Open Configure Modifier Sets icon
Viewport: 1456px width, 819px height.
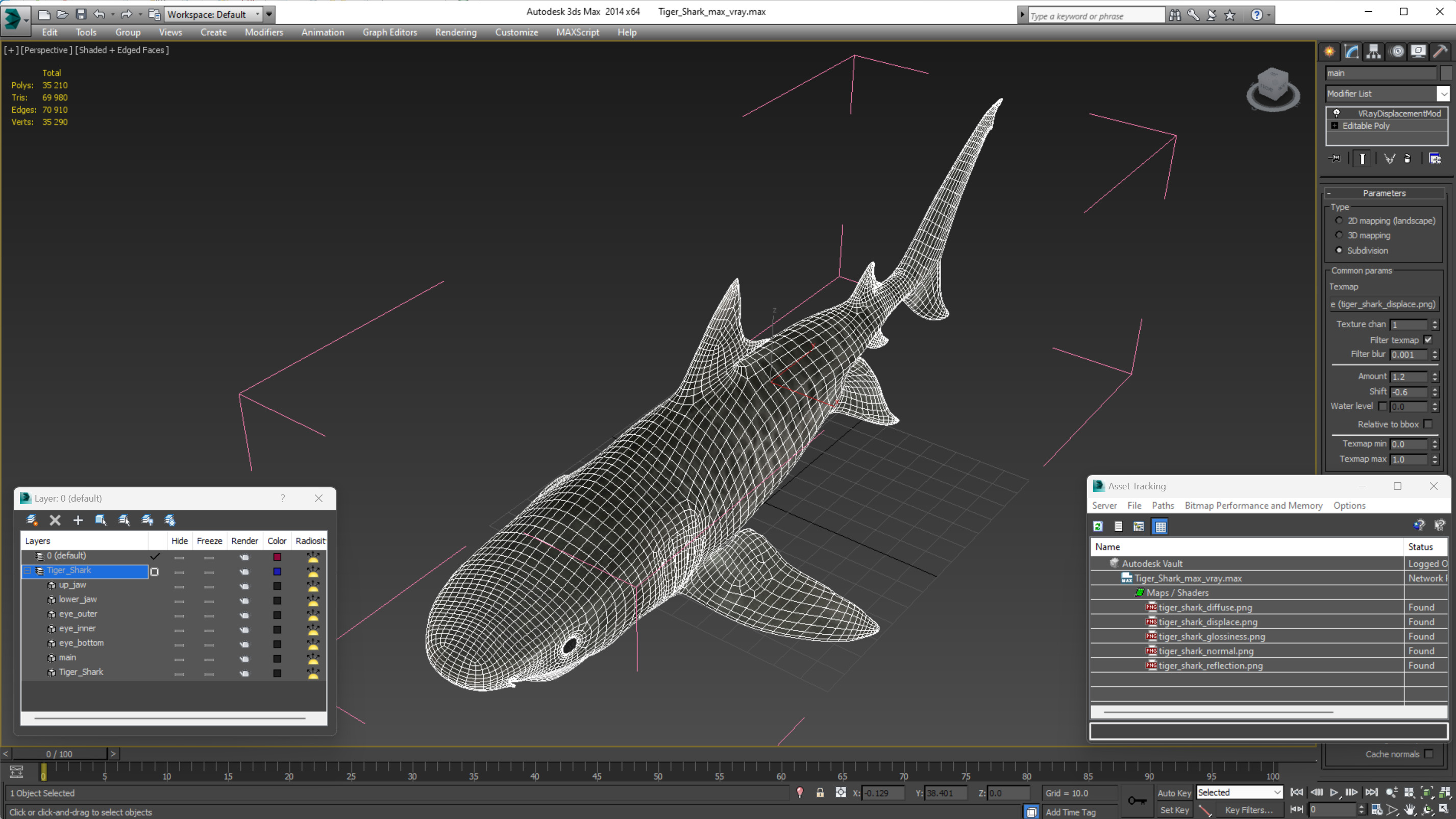(x=1435, y=158)
